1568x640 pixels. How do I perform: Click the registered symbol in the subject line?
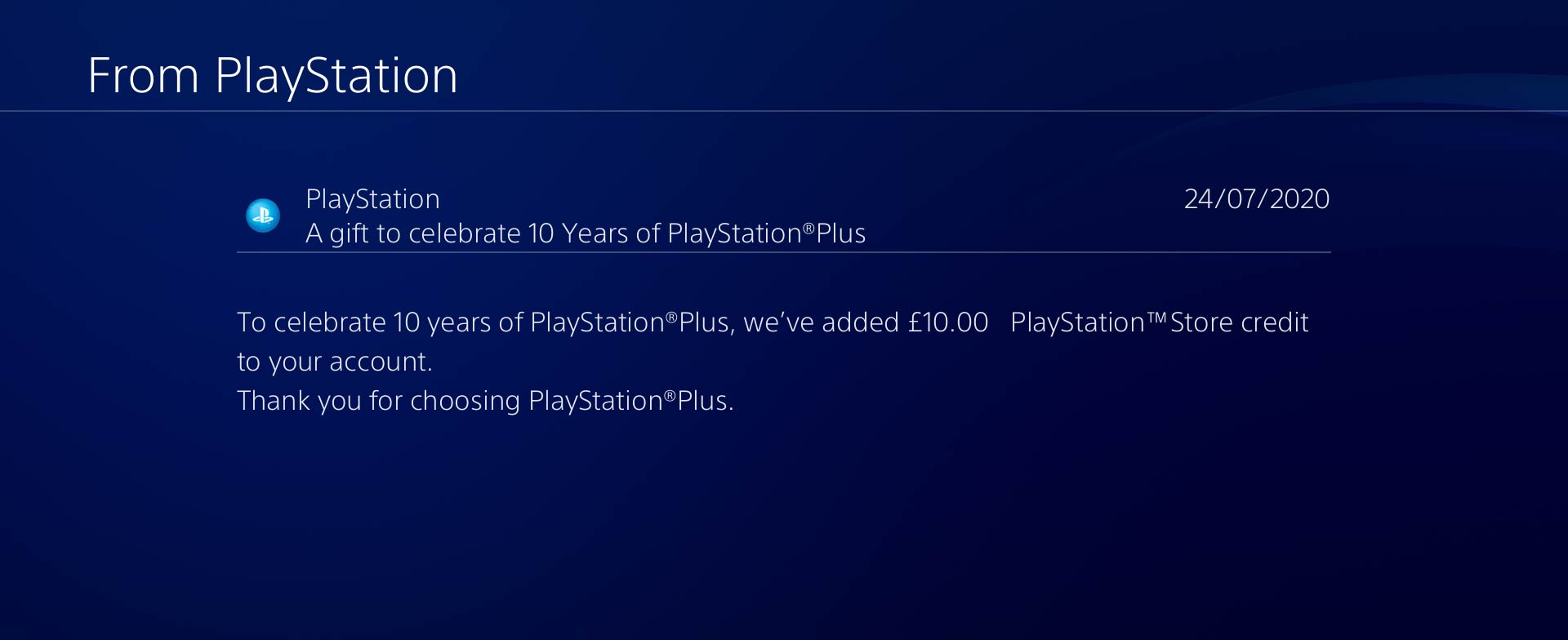tap(808, 229)
